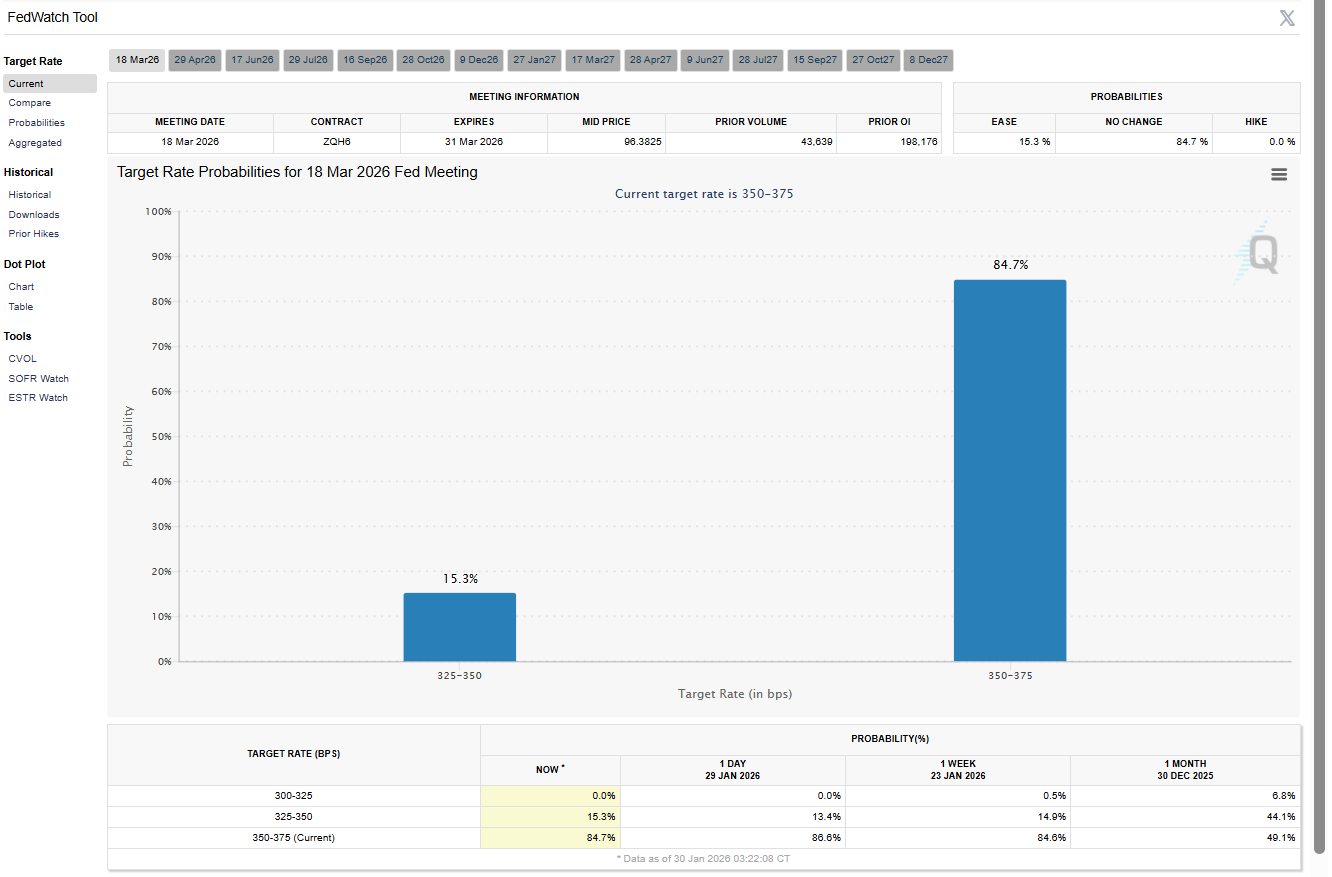Open Compare under Target Rate

coord(30,103)
